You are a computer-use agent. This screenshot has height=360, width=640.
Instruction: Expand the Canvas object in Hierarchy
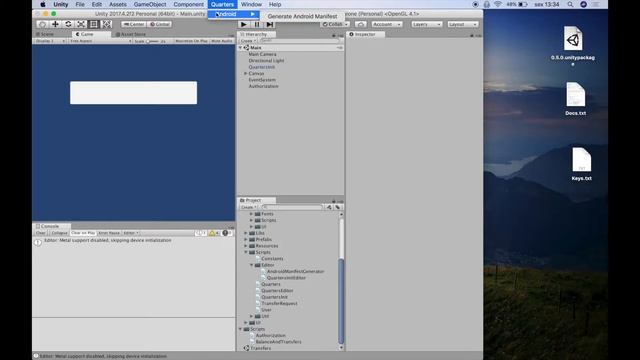[x=246, y=73]
